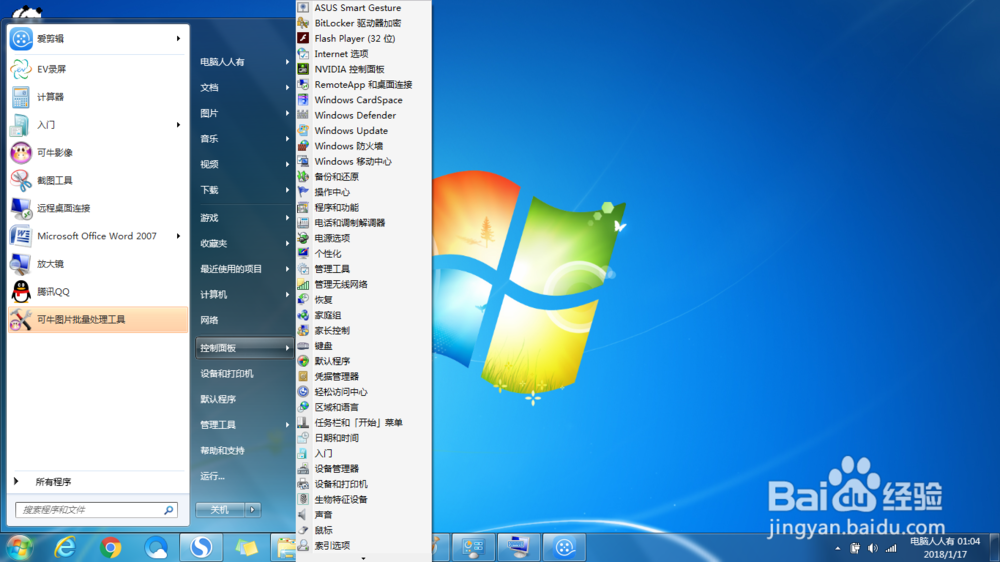1000x562 pixels.
Task: Open 声音 sound settings
Action: 364,515
